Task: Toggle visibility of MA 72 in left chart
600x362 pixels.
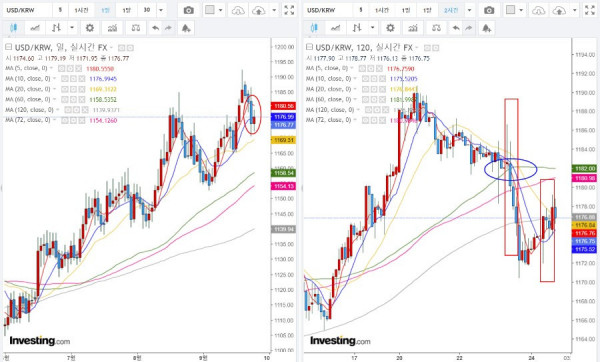Action: (65, 120)
